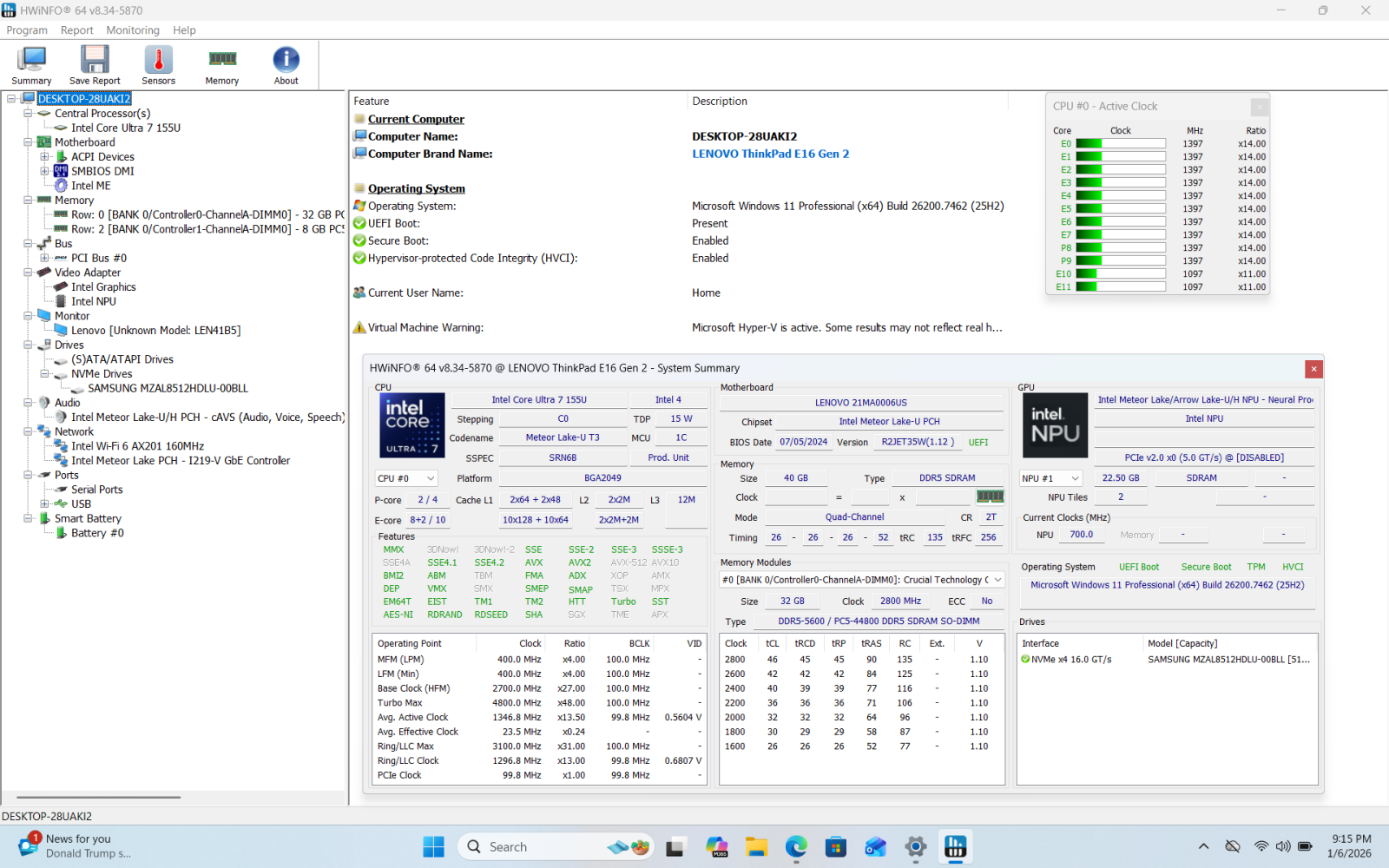Open the Help menu

tap(184, 30)
